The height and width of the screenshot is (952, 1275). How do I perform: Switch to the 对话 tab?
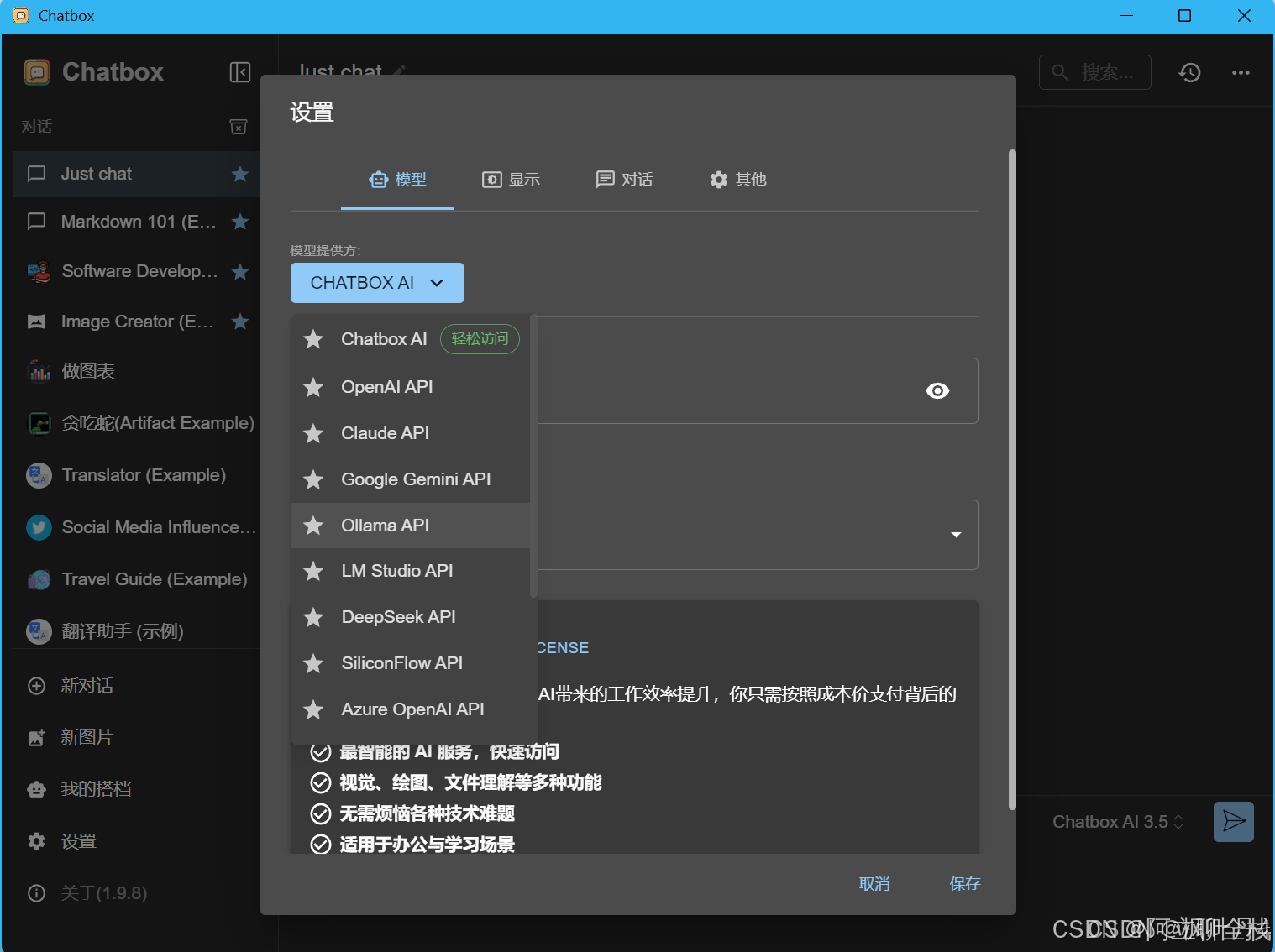pos(624,180)
